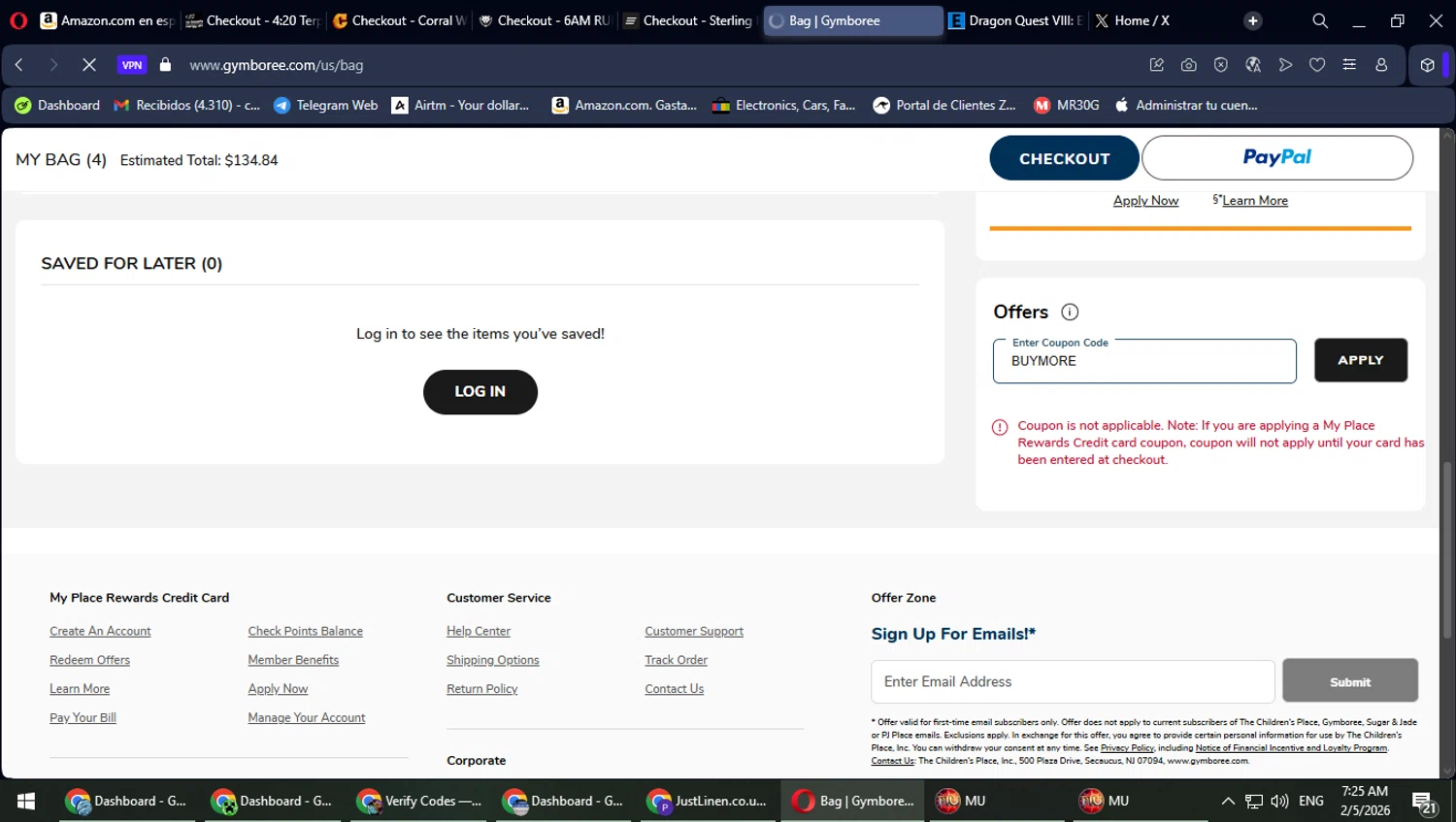Open Windows Start menu
The height and width of the screenshot is (822, 1456).
26,801
